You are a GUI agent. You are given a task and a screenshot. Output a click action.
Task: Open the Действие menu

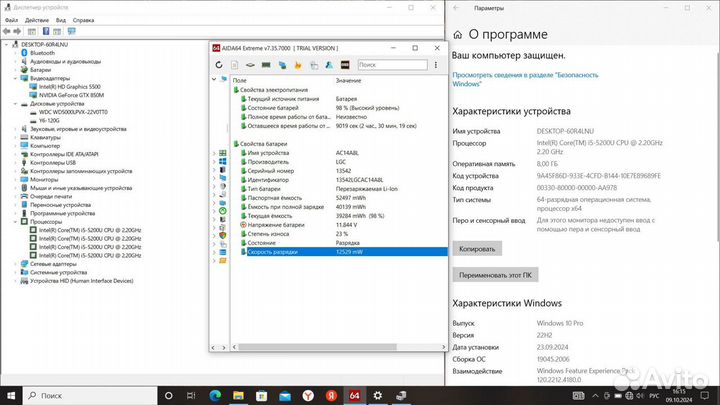tap(37, 20)
